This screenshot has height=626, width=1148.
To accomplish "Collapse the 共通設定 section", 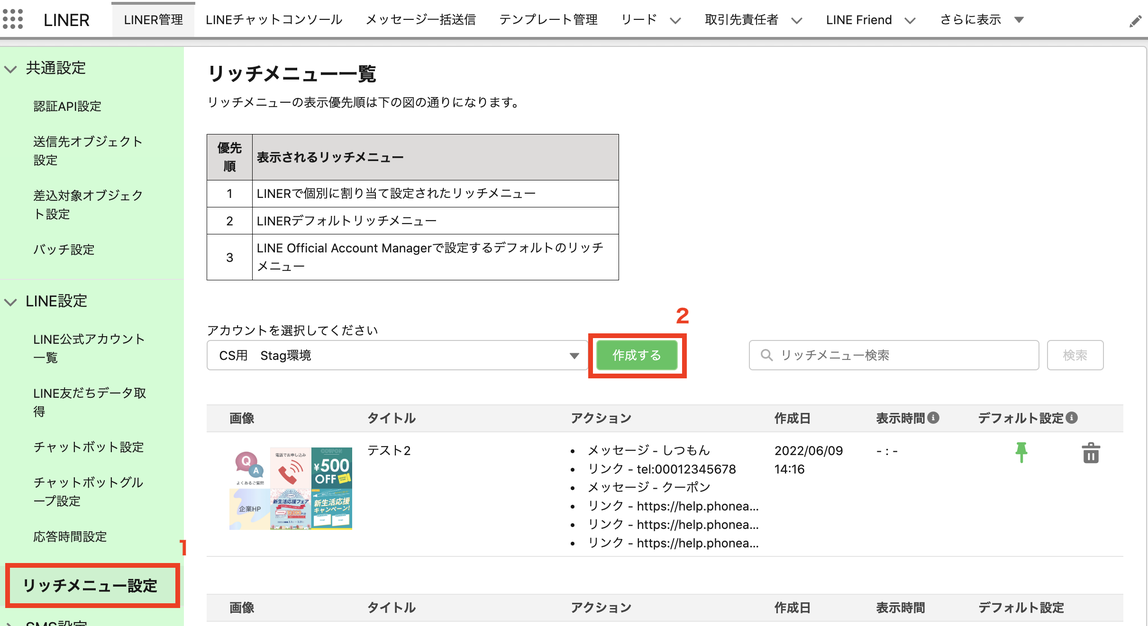I will (11, 69).
